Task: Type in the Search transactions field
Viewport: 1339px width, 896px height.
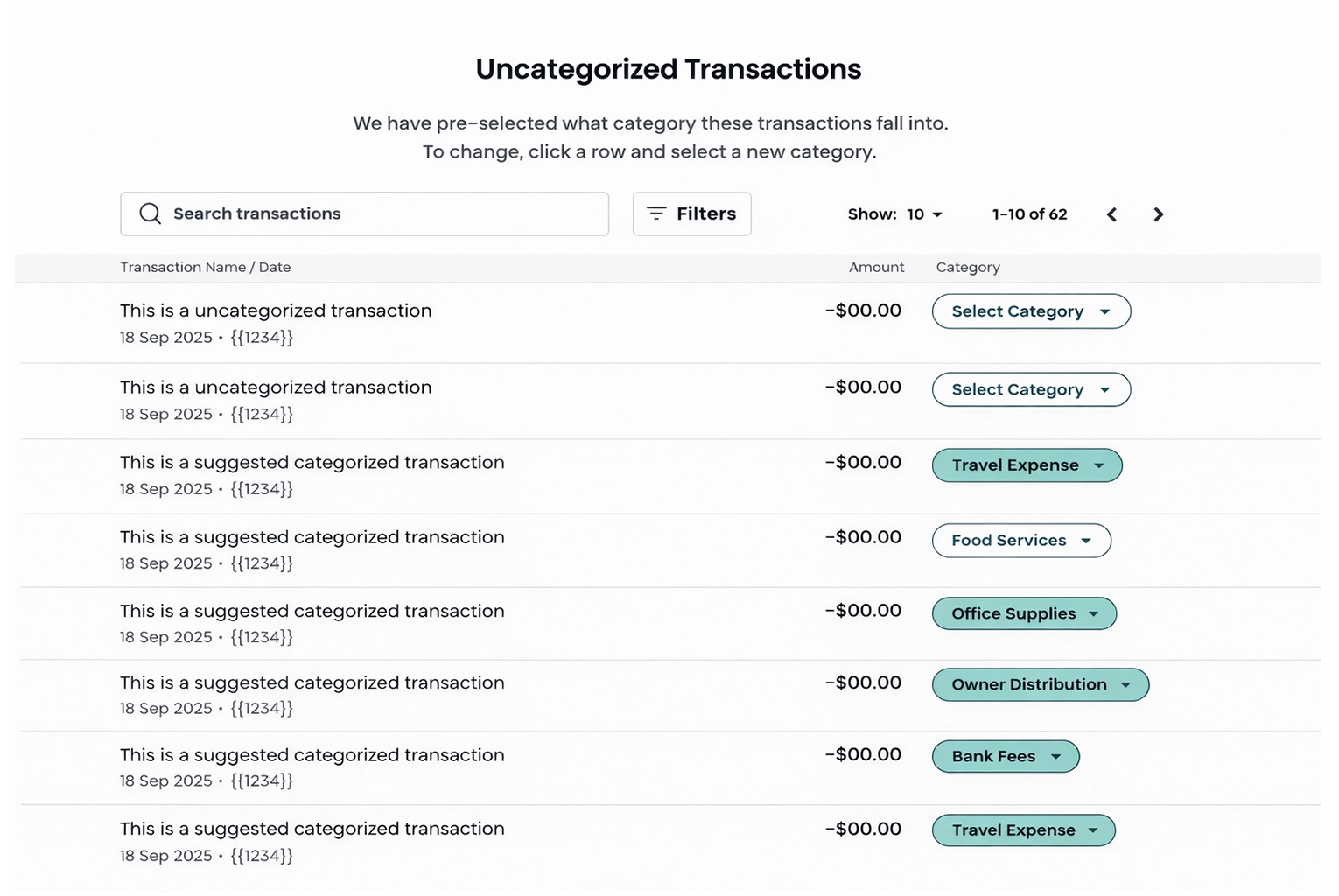Action: pyautogui.click(x=376, y=213)
